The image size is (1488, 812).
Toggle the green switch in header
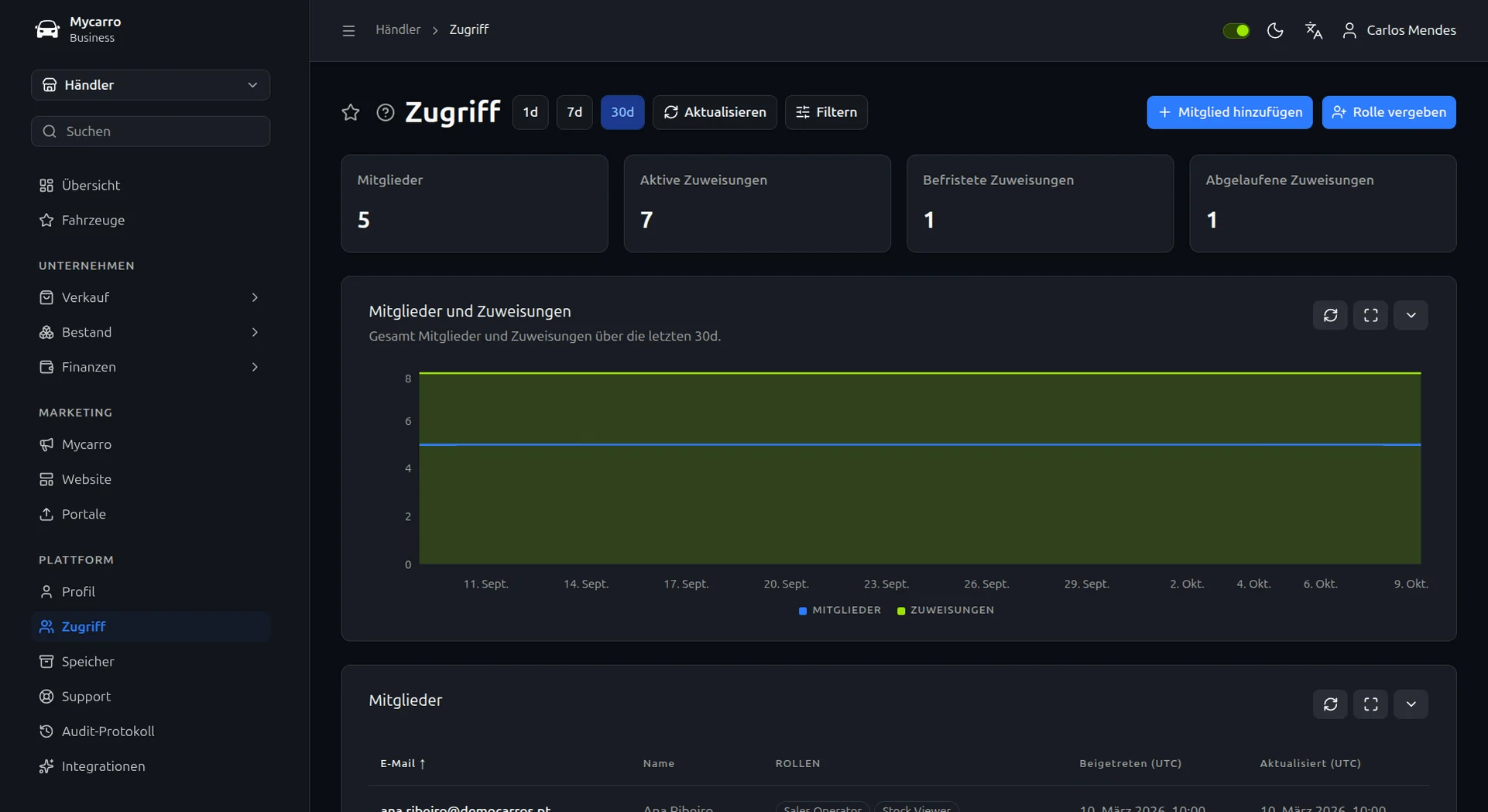point(1236,30)
